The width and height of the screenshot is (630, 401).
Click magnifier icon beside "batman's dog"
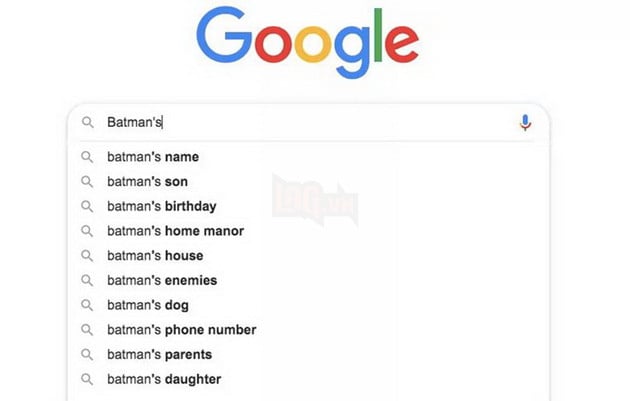88,305
